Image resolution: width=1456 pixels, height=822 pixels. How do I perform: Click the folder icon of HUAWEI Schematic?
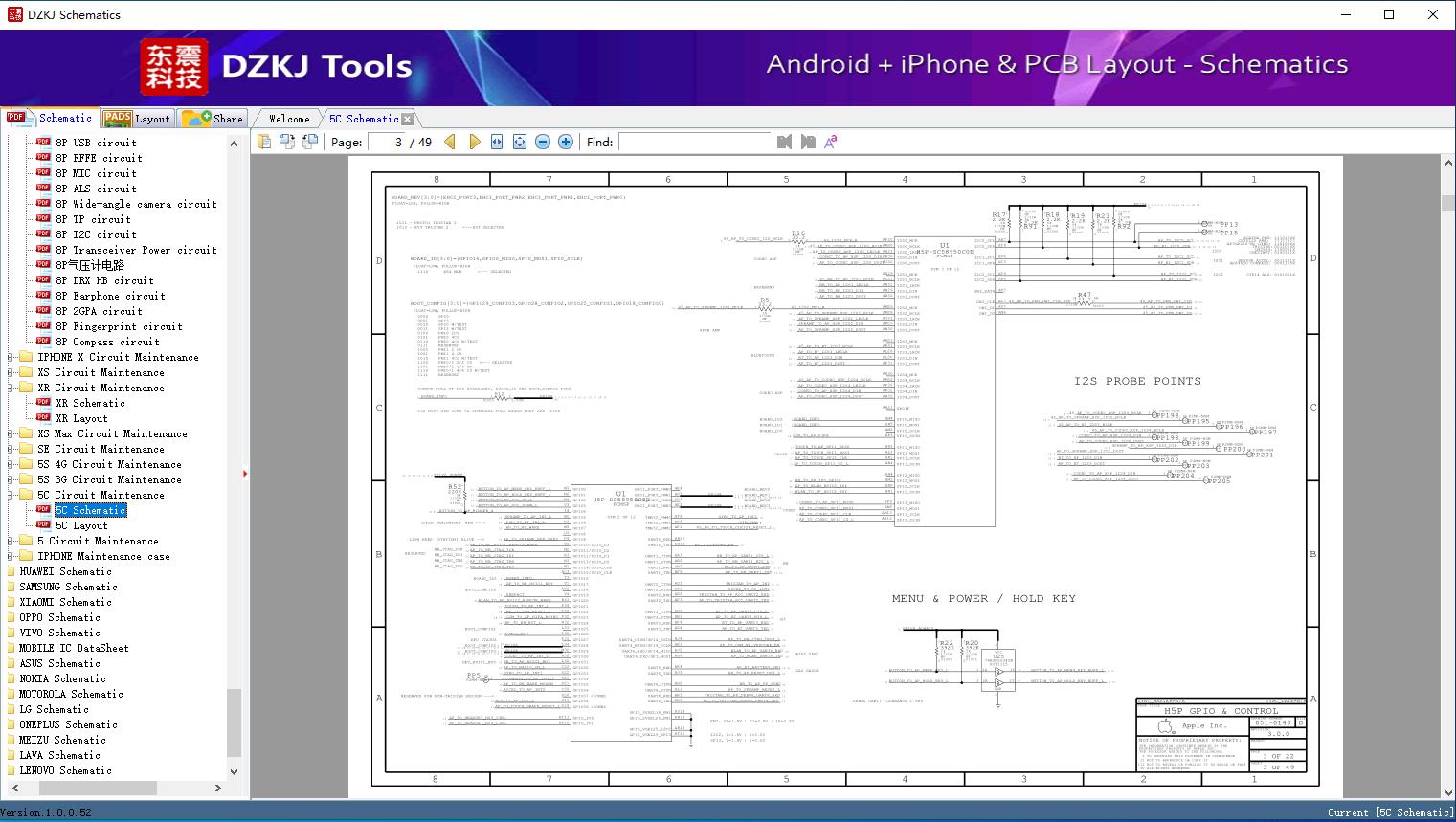click(x=9, y=571)
